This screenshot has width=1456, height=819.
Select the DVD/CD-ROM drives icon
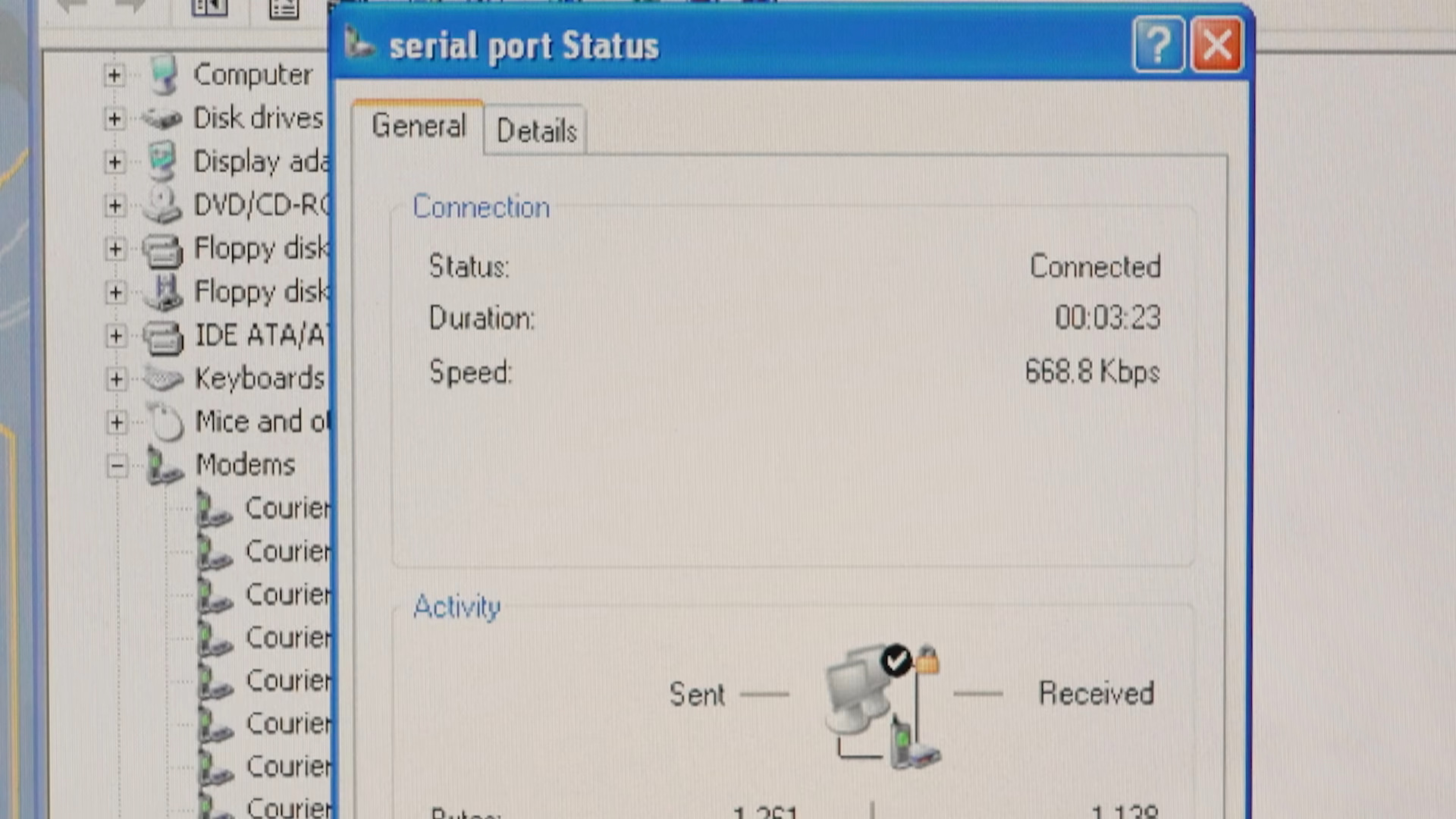[162, 203]
